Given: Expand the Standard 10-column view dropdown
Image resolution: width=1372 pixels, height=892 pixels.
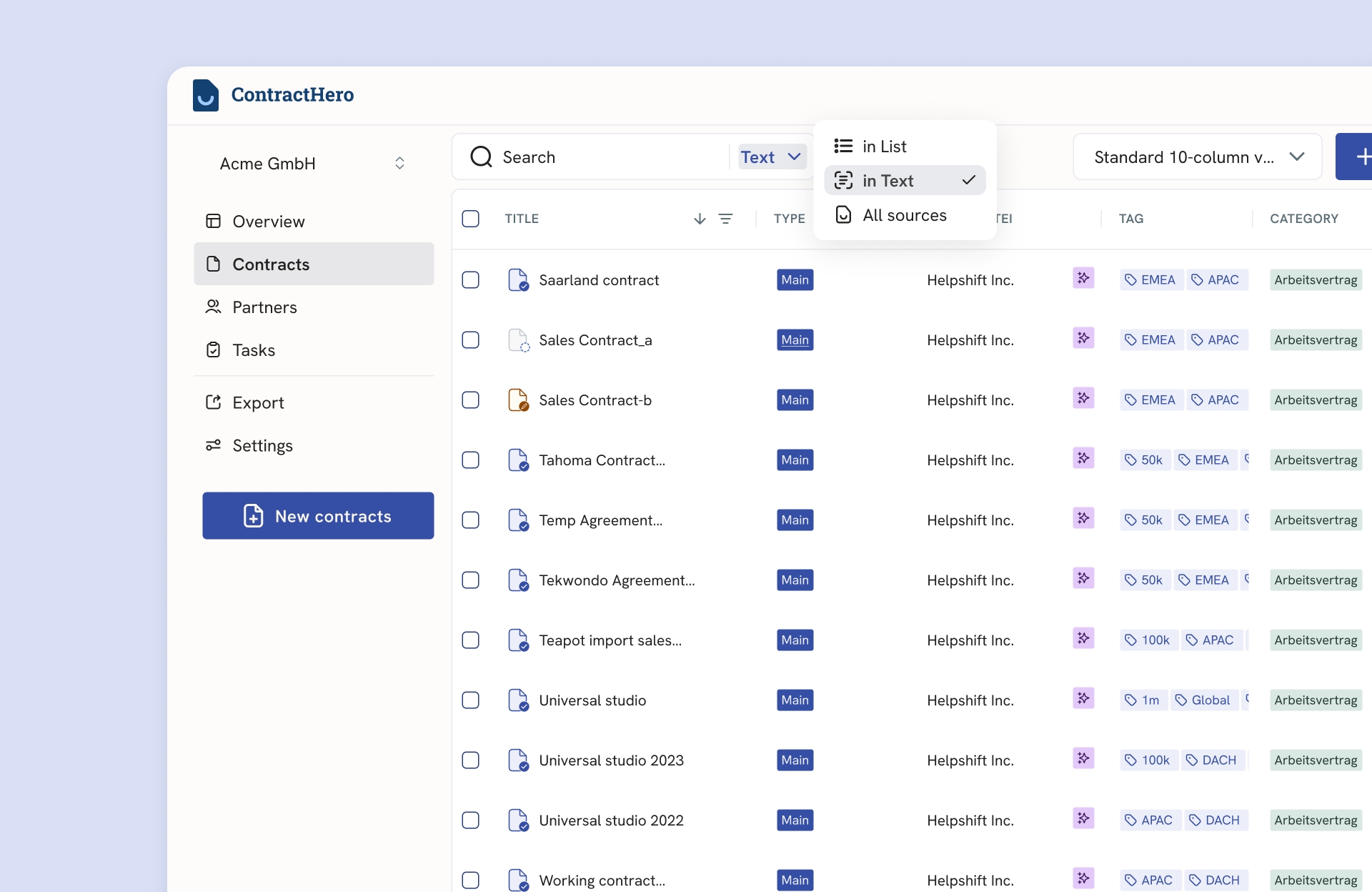Looking at the screenshot, I should [x=1198, y=157].
